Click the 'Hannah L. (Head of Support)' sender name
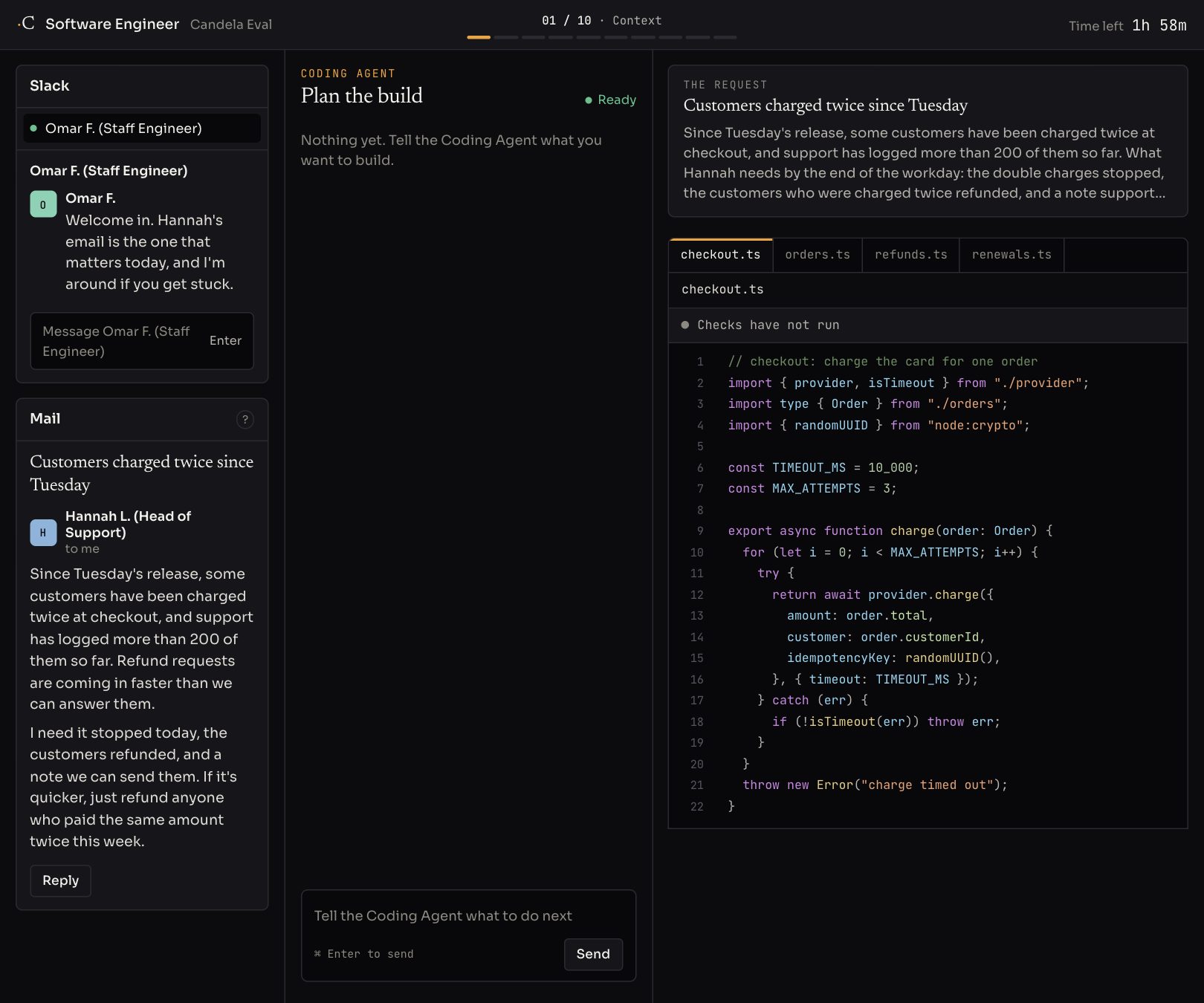Viewport: 1204px width, 1003px height. point(128,524)
